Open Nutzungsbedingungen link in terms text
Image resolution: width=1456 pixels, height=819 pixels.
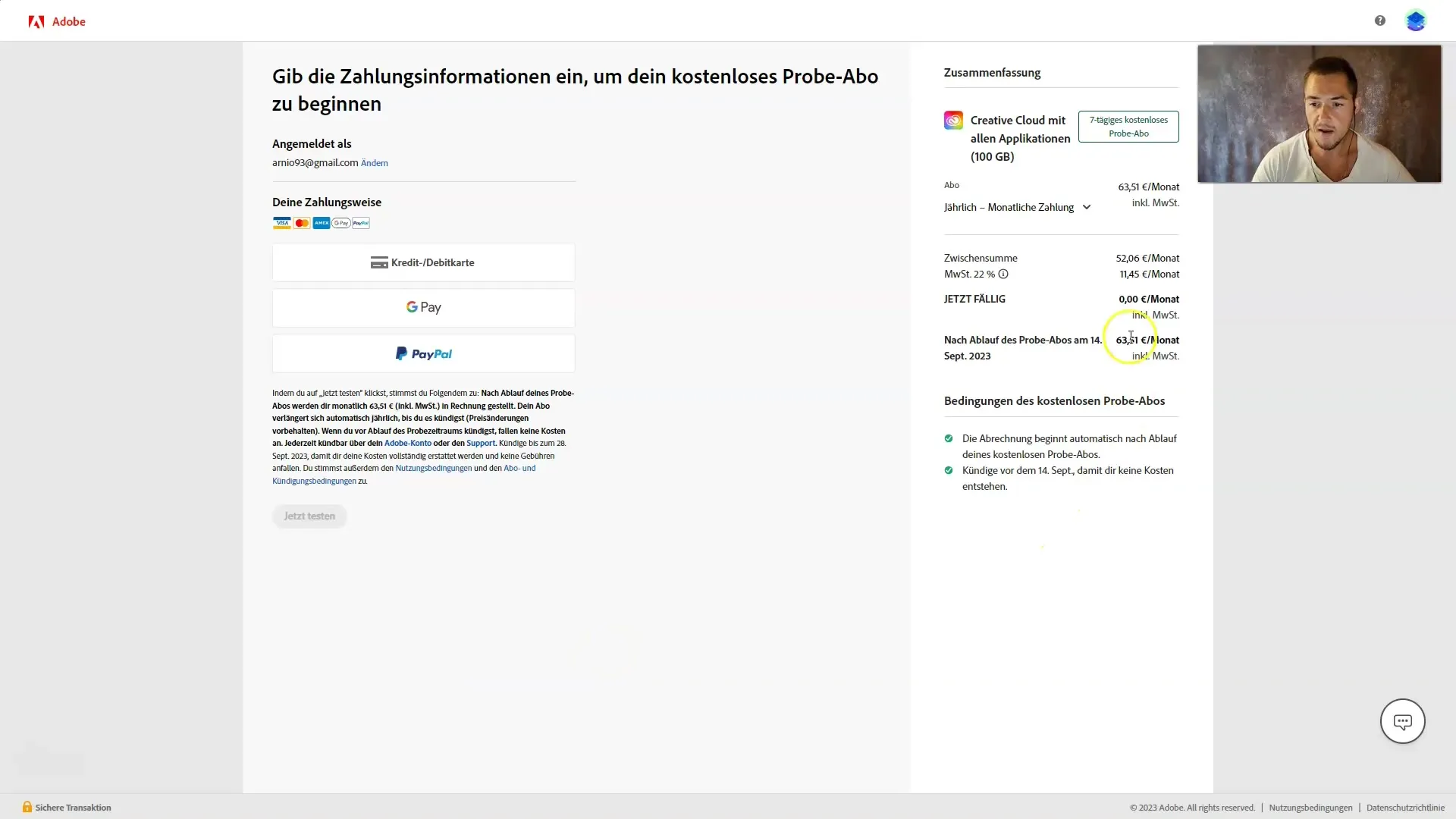(434, 468)
